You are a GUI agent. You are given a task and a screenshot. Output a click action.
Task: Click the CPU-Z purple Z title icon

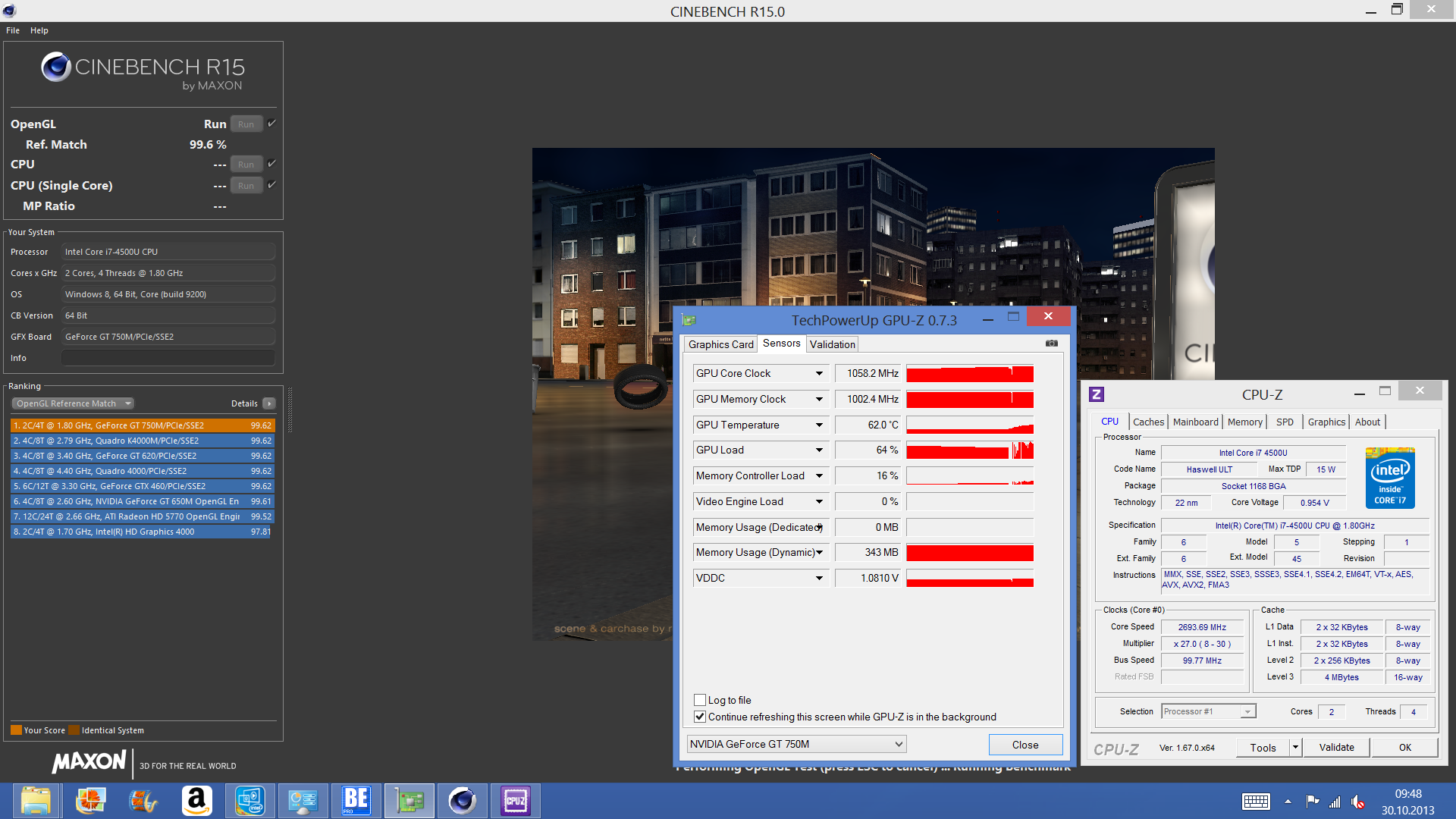1097,394
